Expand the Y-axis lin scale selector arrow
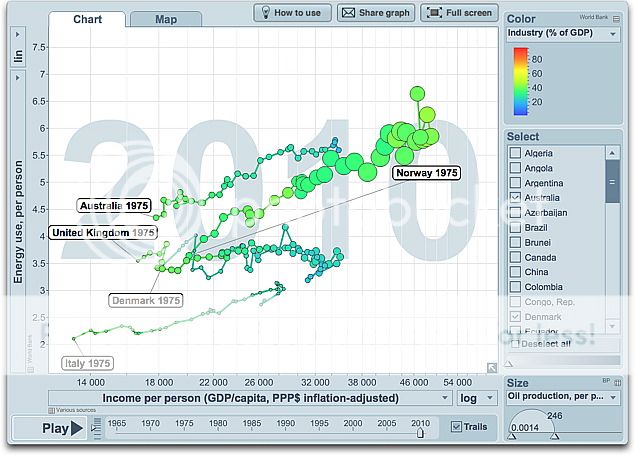The width and height of the screenshot is (635, 456). [17, 35]
